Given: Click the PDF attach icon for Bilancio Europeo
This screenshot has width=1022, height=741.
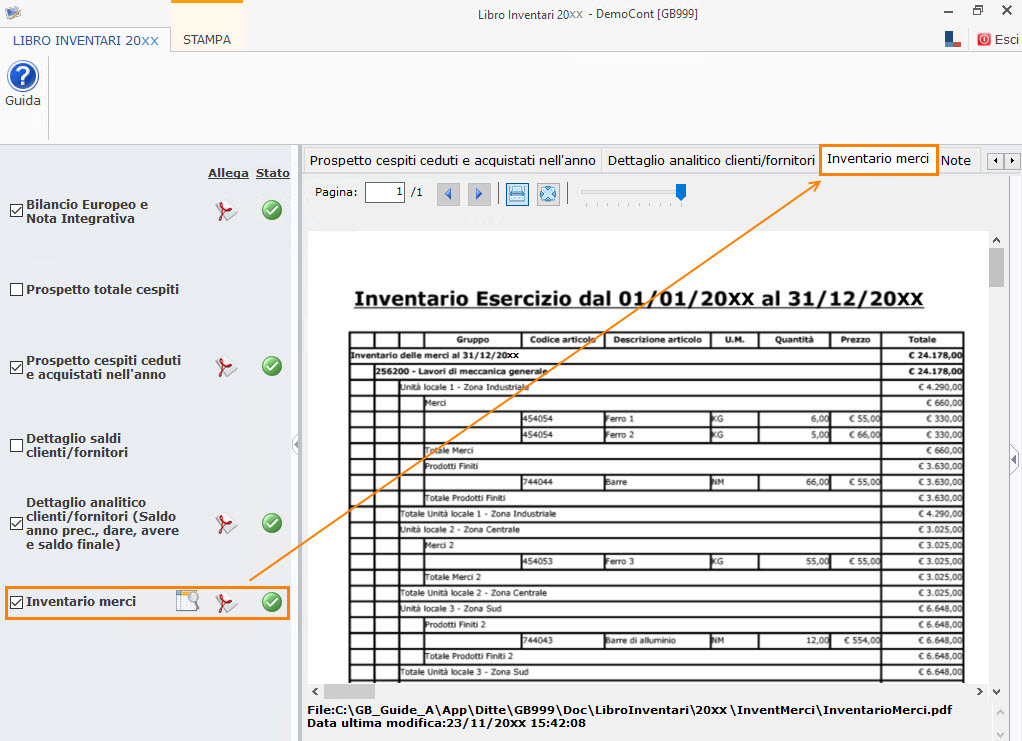Looking at the screenshot, I should 228,211.
